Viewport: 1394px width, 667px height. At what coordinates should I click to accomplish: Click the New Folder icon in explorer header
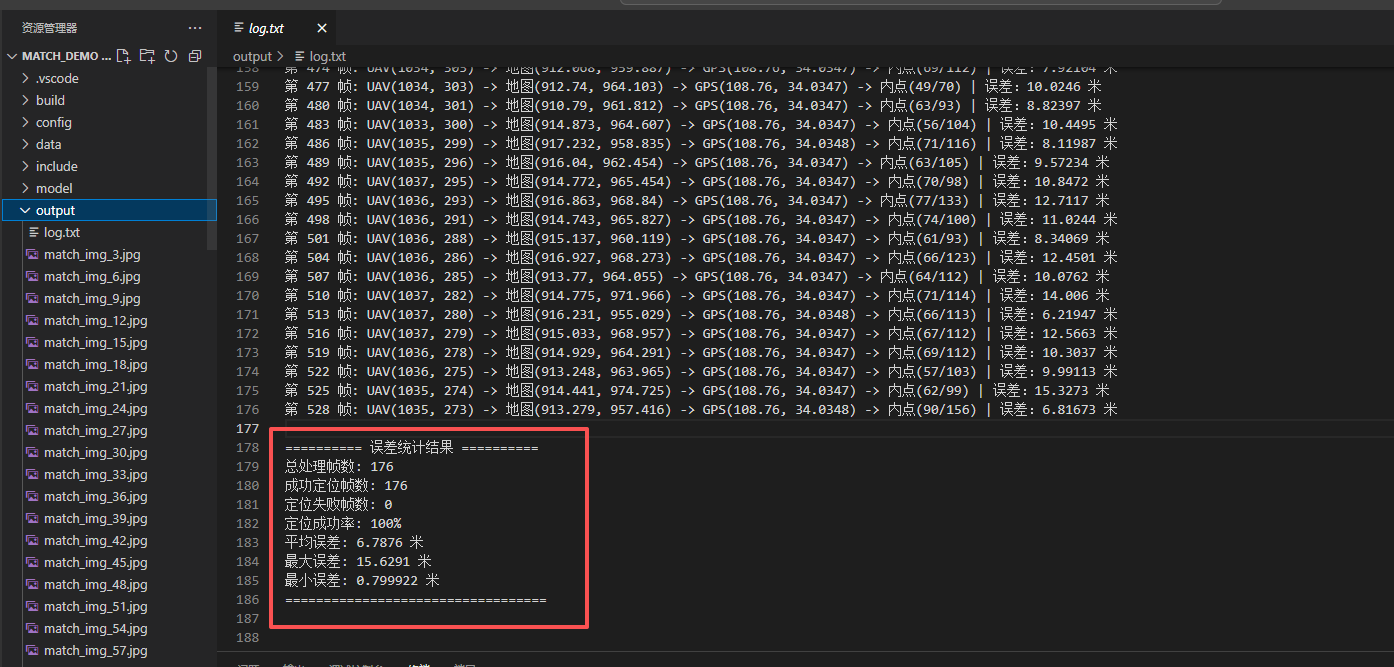[147, 56]
